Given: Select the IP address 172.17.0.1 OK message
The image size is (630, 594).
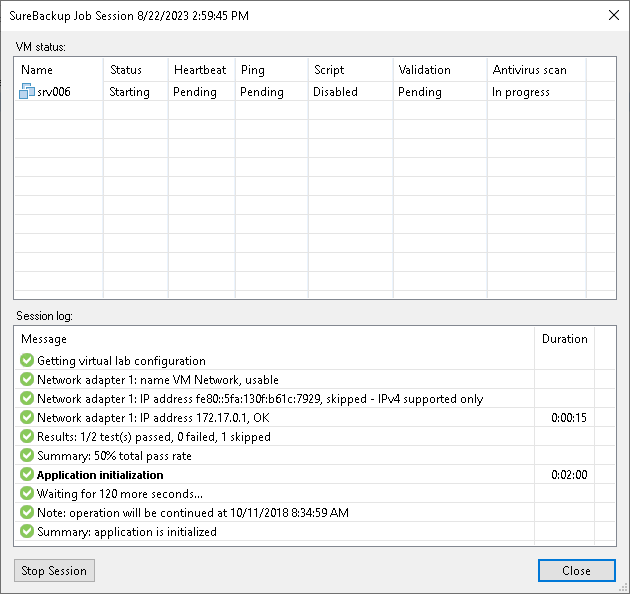Looking at the screenshot, I should (153, 418).
